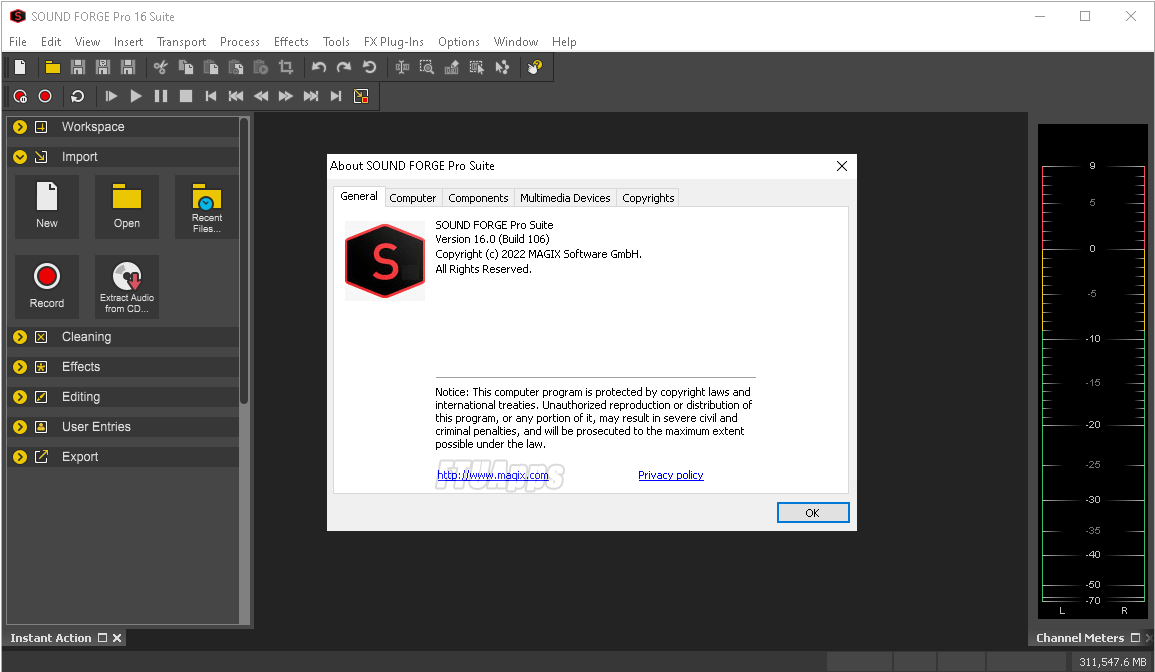The image size is (1155, 672).
Task: Click the Fast Forward button
Action: [286, 96]
